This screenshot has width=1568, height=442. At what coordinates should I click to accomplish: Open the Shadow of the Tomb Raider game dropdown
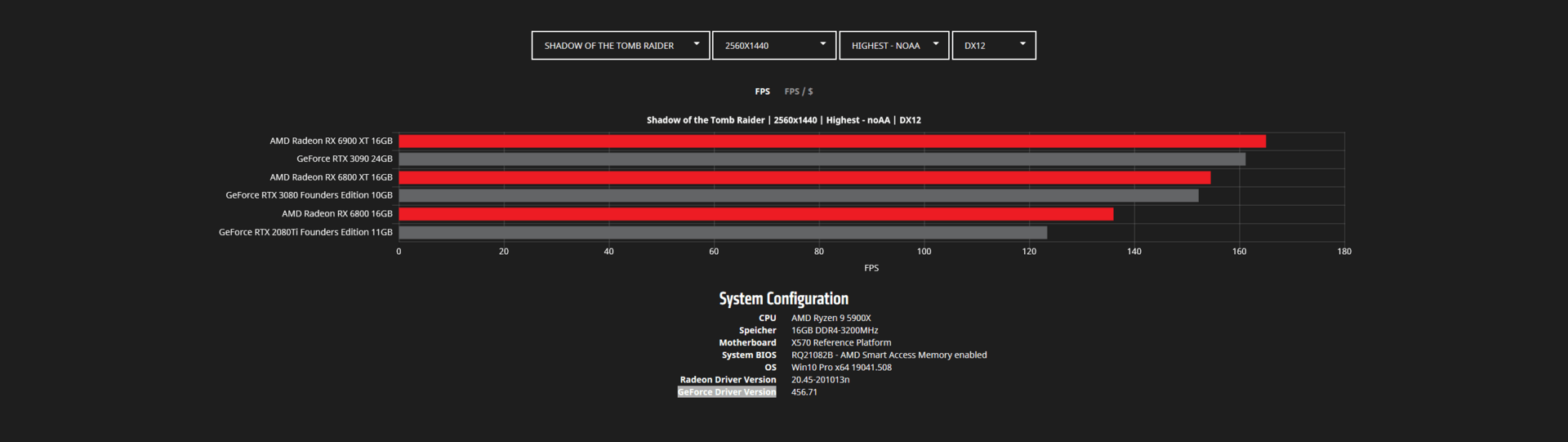[621, 46]
